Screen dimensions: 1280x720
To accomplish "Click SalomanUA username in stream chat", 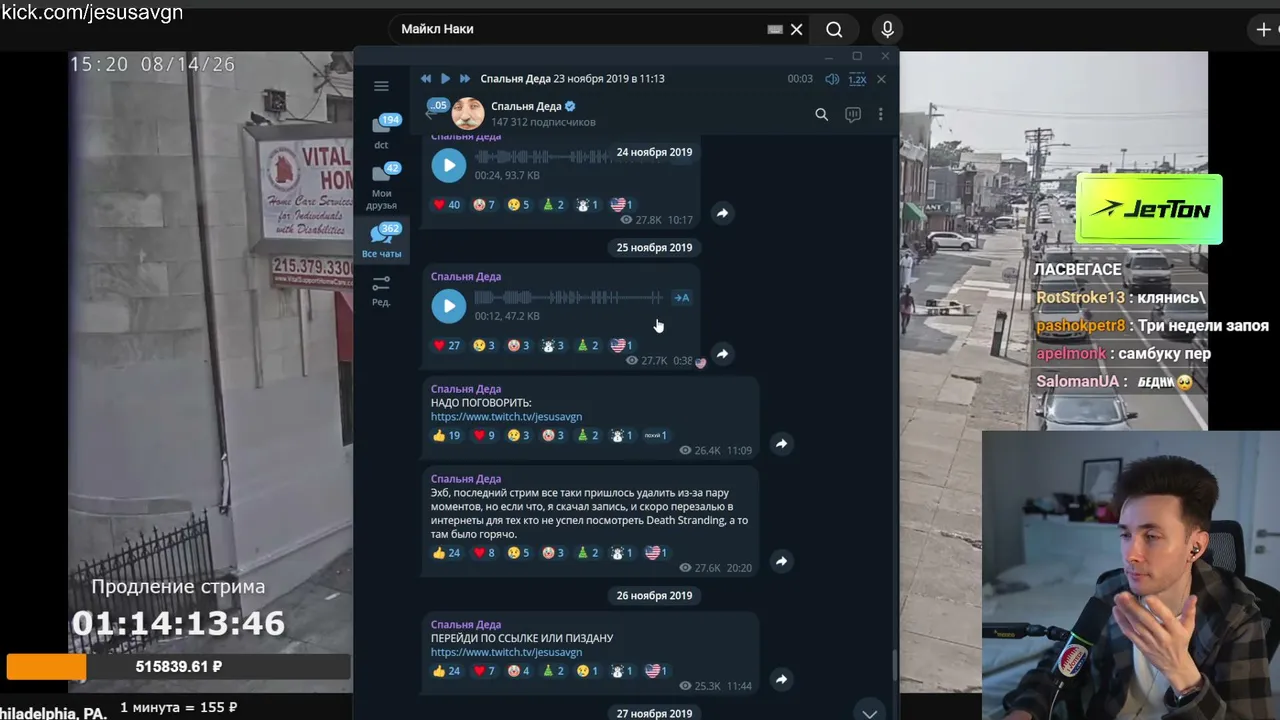I will point(1076,382).
